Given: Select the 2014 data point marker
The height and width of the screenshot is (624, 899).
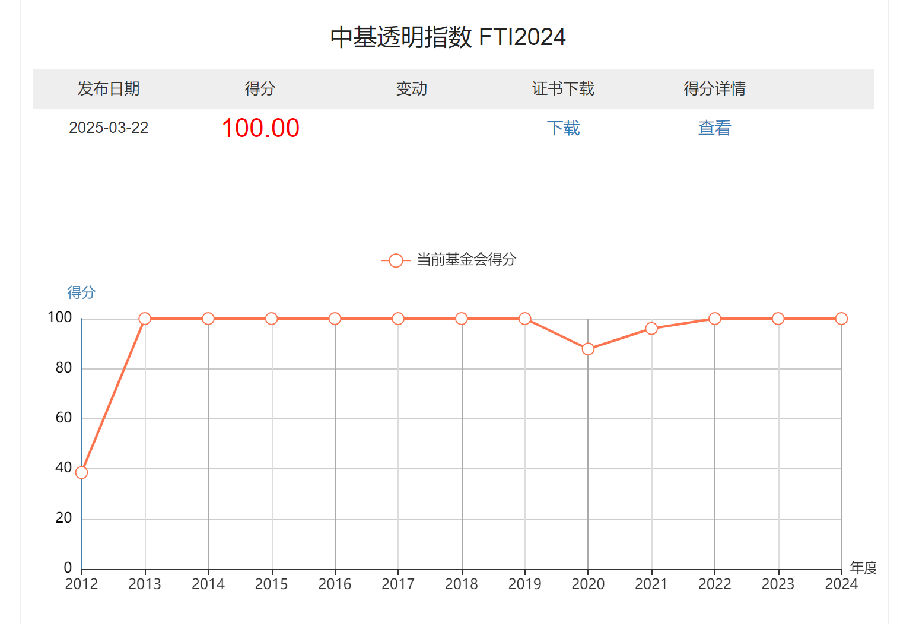Looking at the screenshot, I should coord(208,318).
